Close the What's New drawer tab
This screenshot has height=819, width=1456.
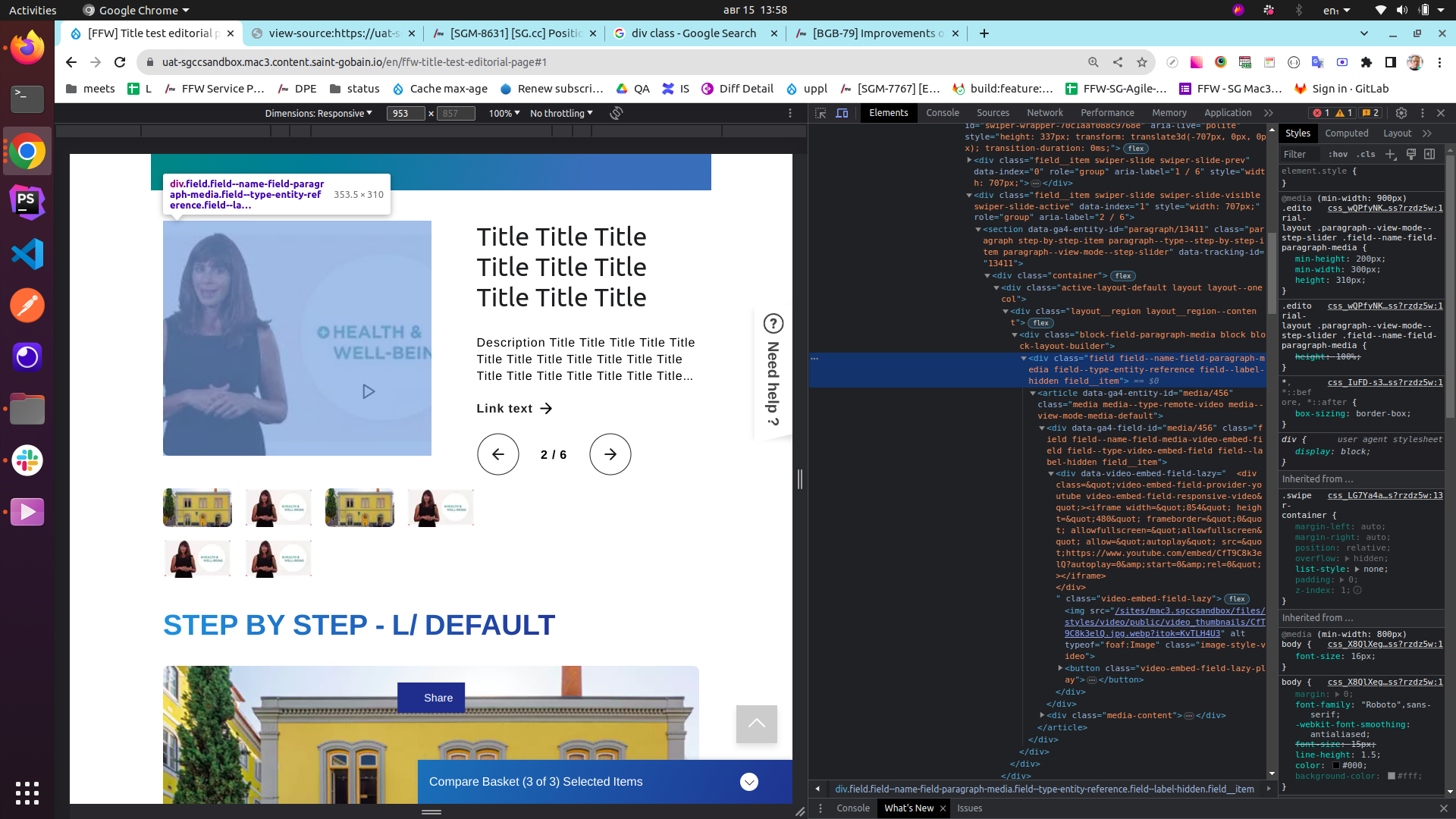[x=943, y=808]
